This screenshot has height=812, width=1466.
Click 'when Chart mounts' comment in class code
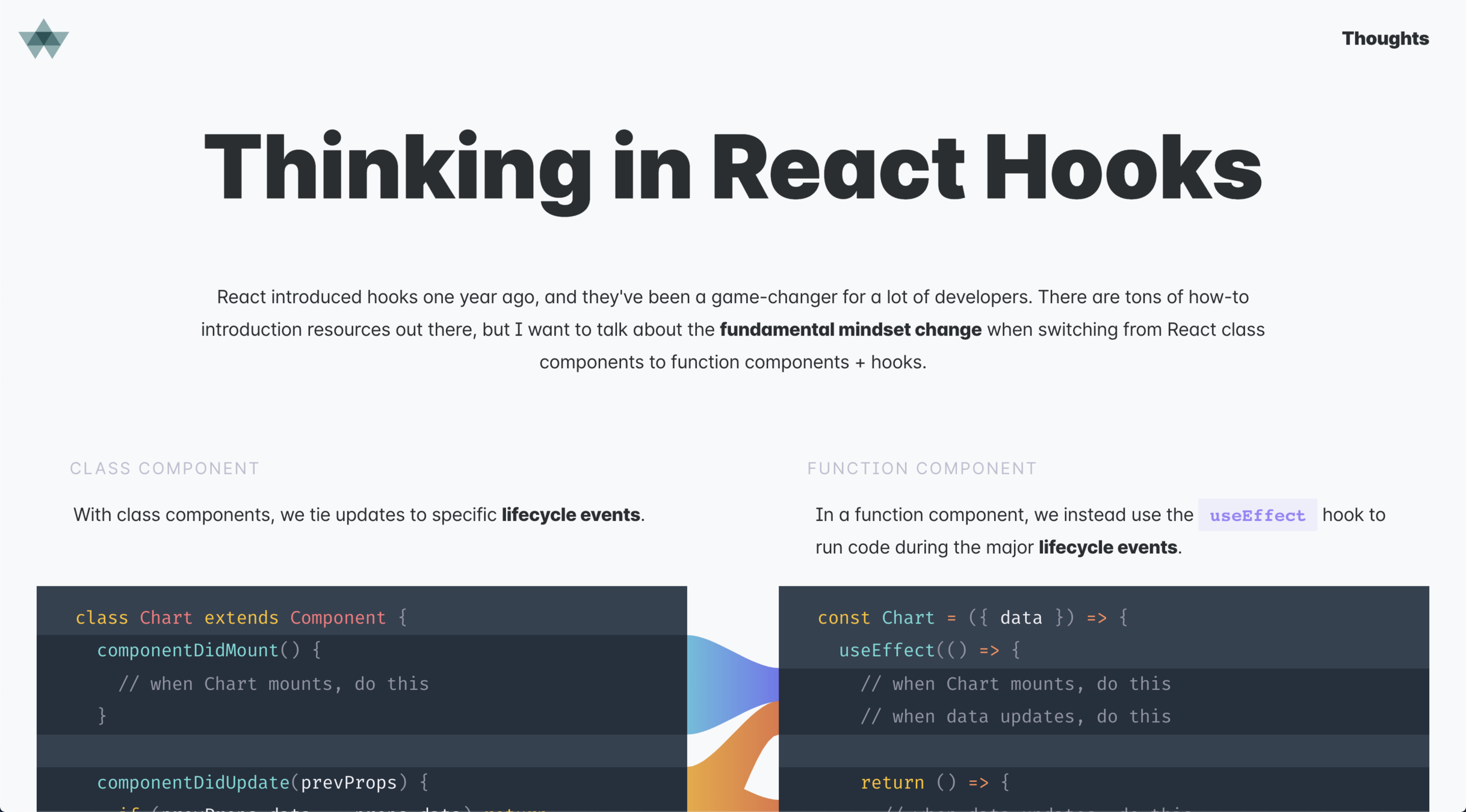[273, 684]
